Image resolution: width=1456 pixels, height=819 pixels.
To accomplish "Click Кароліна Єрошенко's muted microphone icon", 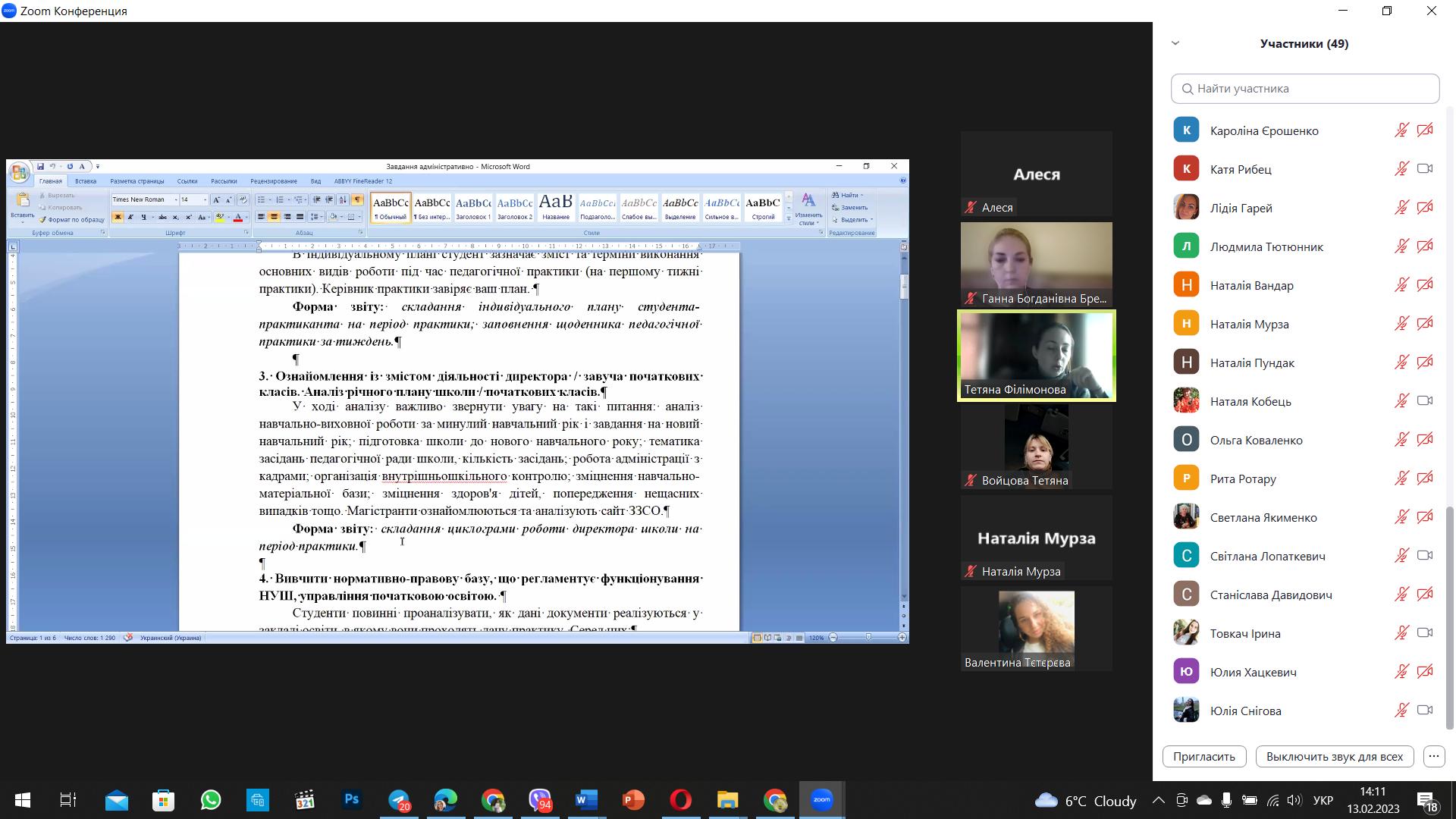I will (x=1401, y=130).
